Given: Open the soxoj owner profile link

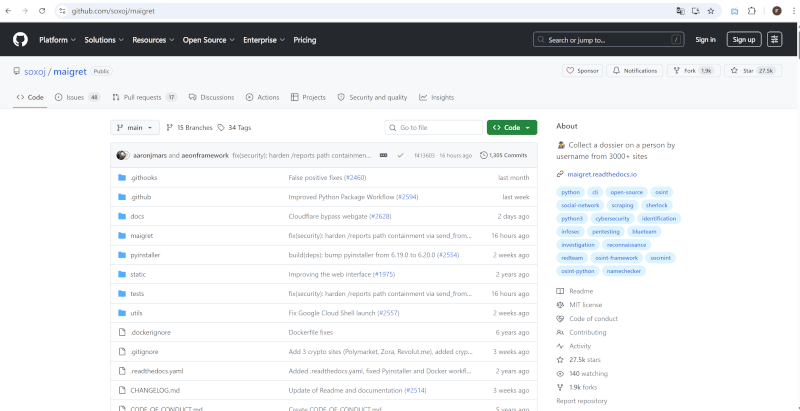Looking at the screenshot, I should coord(35,71).
